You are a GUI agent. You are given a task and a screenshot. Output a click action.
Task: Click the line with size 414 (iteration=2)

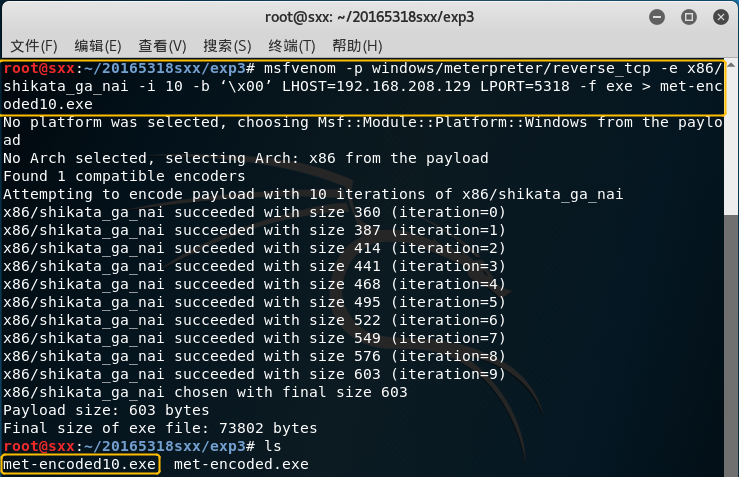click(x=255, y=248)
